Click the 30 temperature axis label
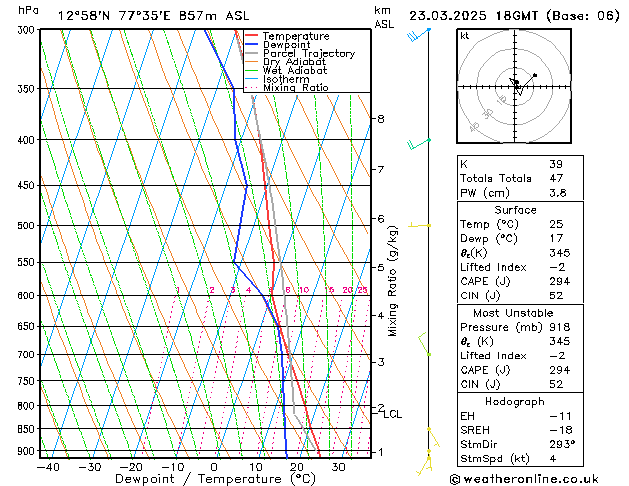Image resolution: width=629 pixels, height=486 pixels. tap(338, 467)
